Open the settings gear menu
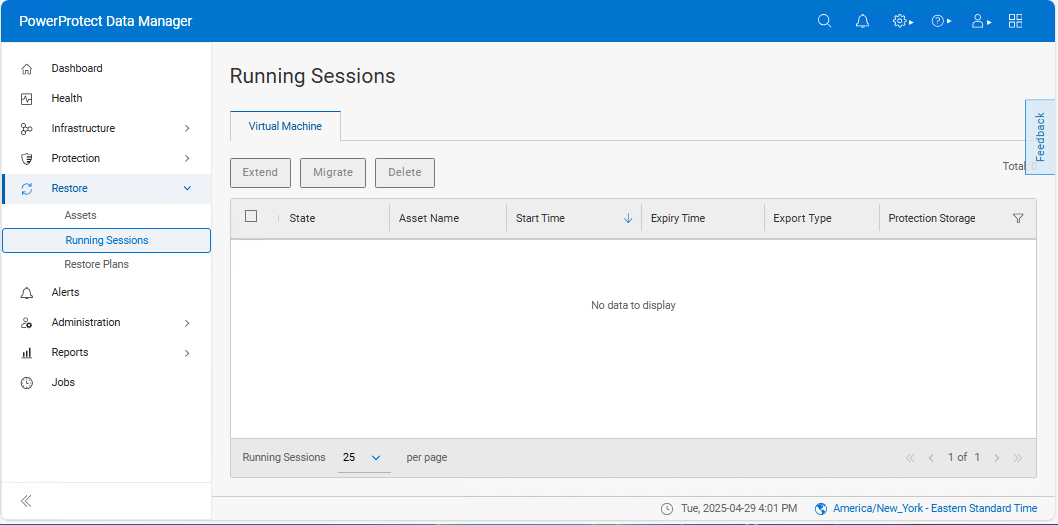Viewport: 1058px width, 525px height. tap(902, 21)
